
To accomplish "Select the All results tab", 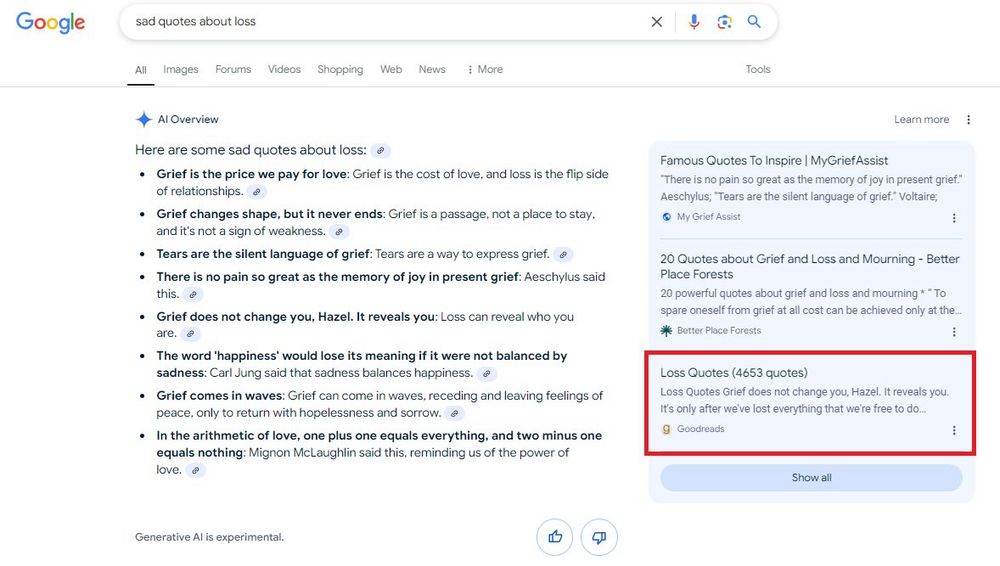I will coord(140,70).
